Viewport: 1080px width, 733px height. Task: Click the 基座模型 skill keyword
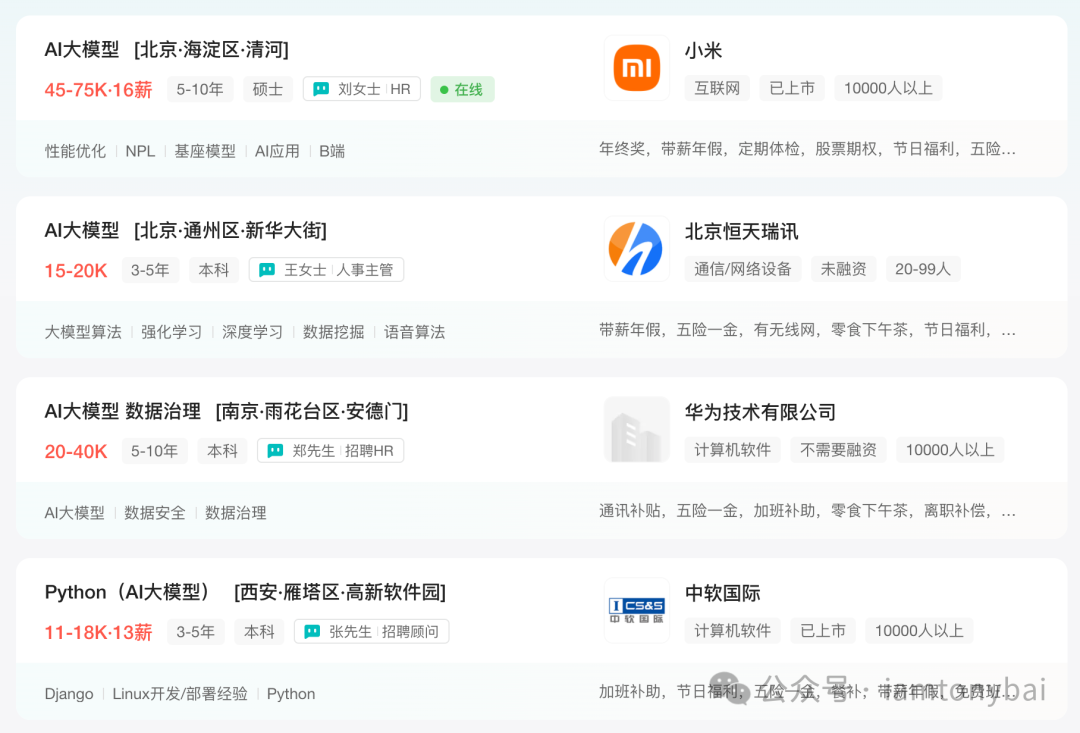205,151
